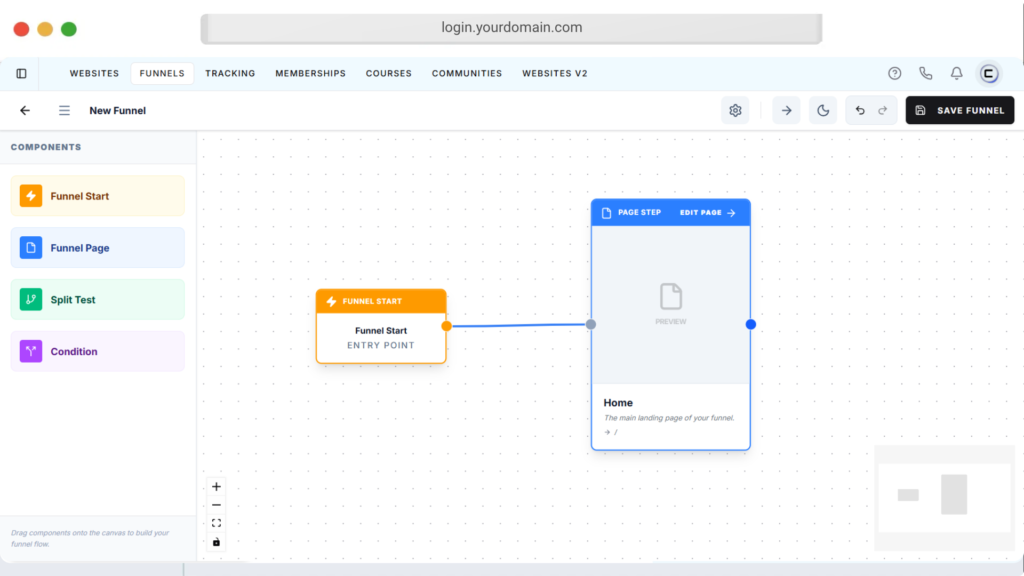
Task: Zoom out on canvas with minus icon
Action: click(x=216, y=505)
